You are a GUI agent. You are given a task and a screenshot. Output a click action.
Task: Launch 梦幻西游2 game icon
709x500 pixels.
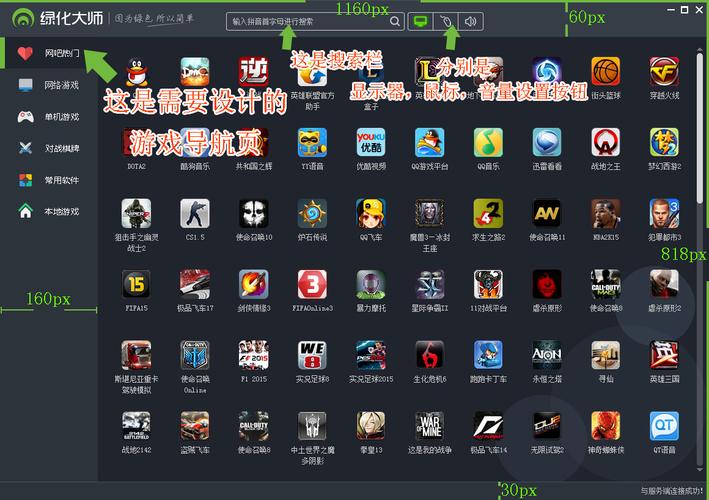click(x=664, y=142)
